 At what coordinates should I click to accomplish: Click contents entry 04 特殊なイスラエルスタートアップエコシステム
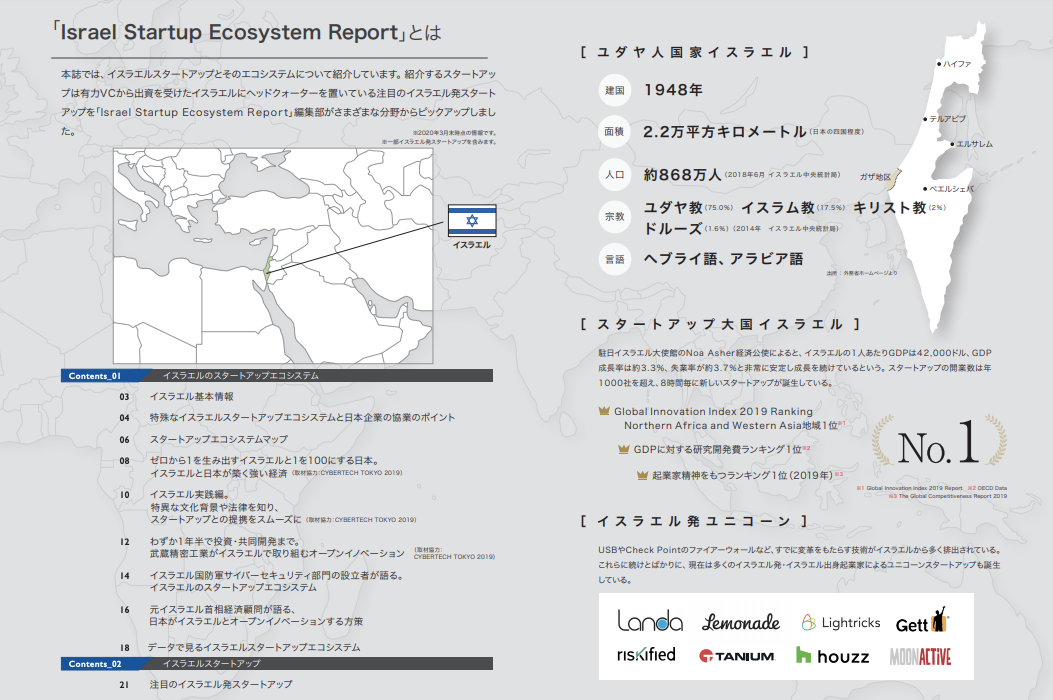click(287, 418)
